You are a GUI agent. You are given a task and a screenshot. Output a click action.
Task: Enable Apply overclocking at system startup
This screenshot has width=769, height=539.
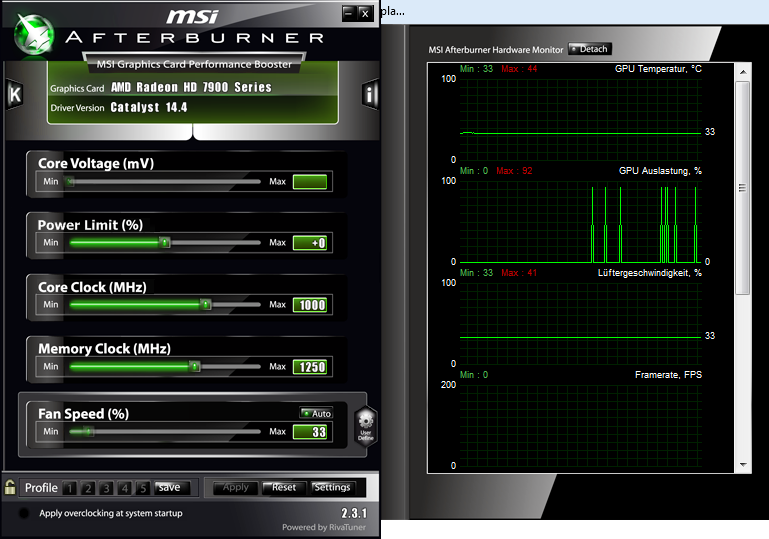click(23, 513)
